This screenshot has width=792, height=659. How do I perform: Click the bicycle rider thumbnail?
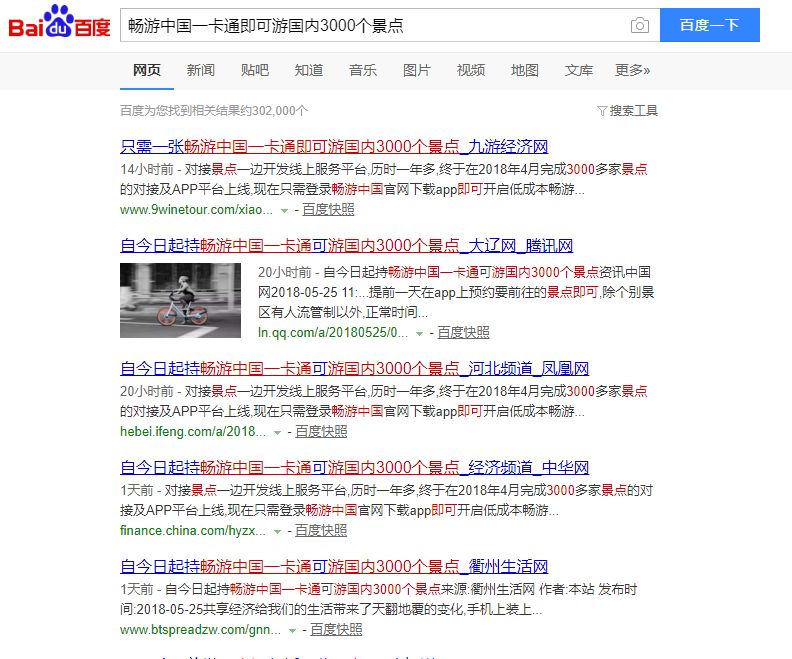point(180,300)
